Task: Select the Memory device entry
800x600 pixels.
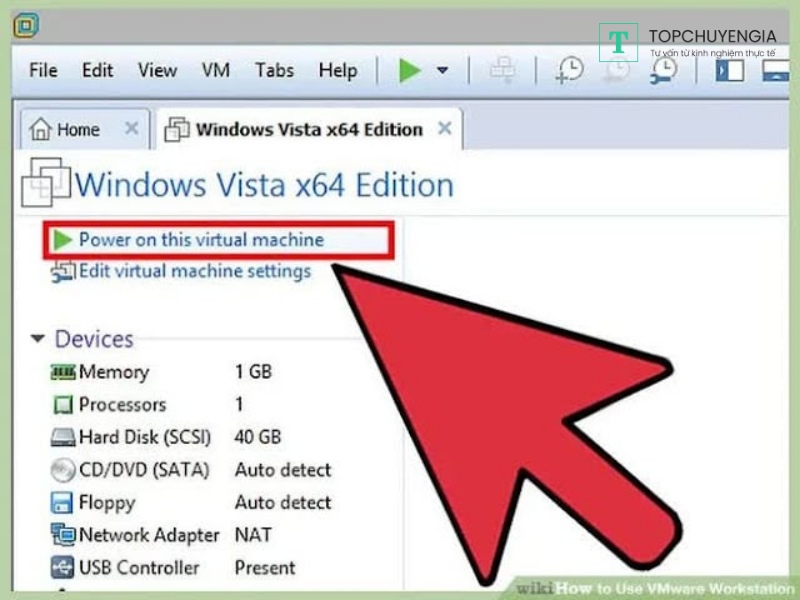Action: pos(113,372)
